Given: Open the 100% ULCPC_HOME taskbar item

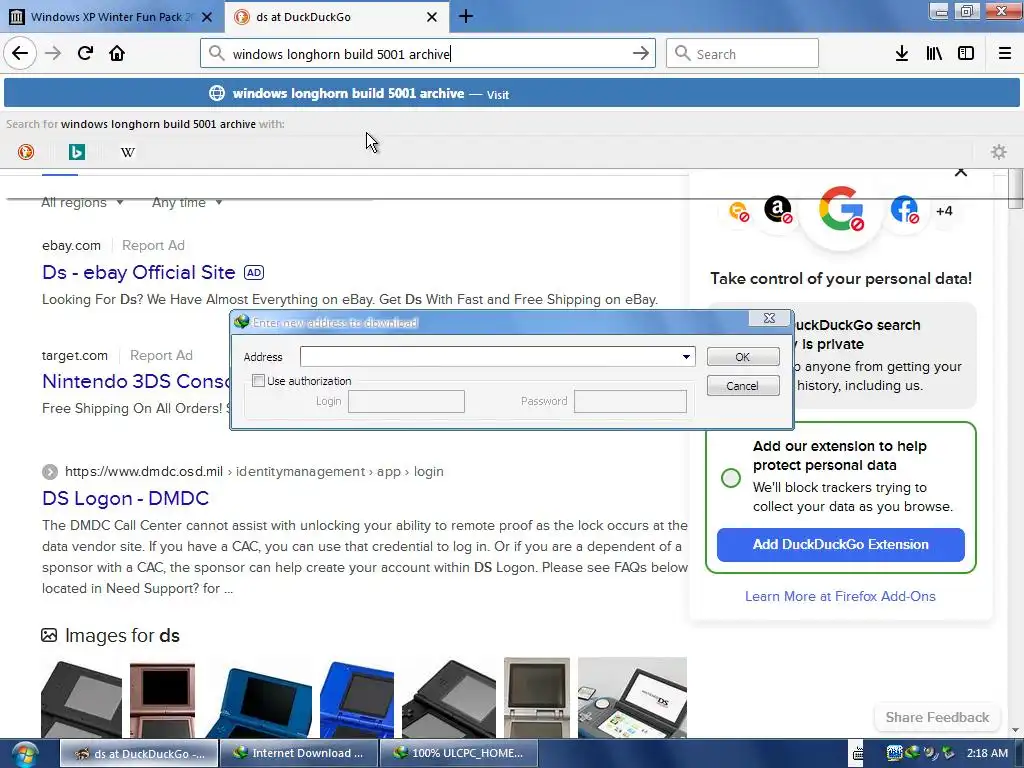Looking at the screenshot, I should click(x=459, y=753).
